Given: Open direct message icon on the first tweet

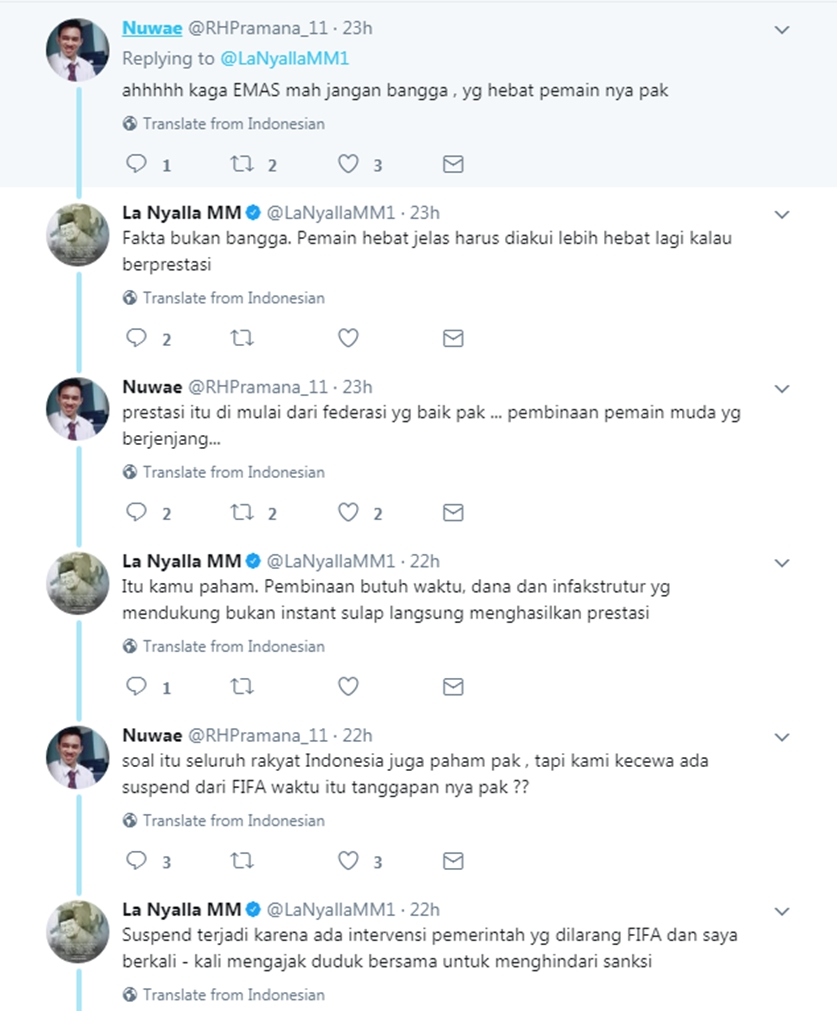Looking at the screenshot, I should coord(452,164).
